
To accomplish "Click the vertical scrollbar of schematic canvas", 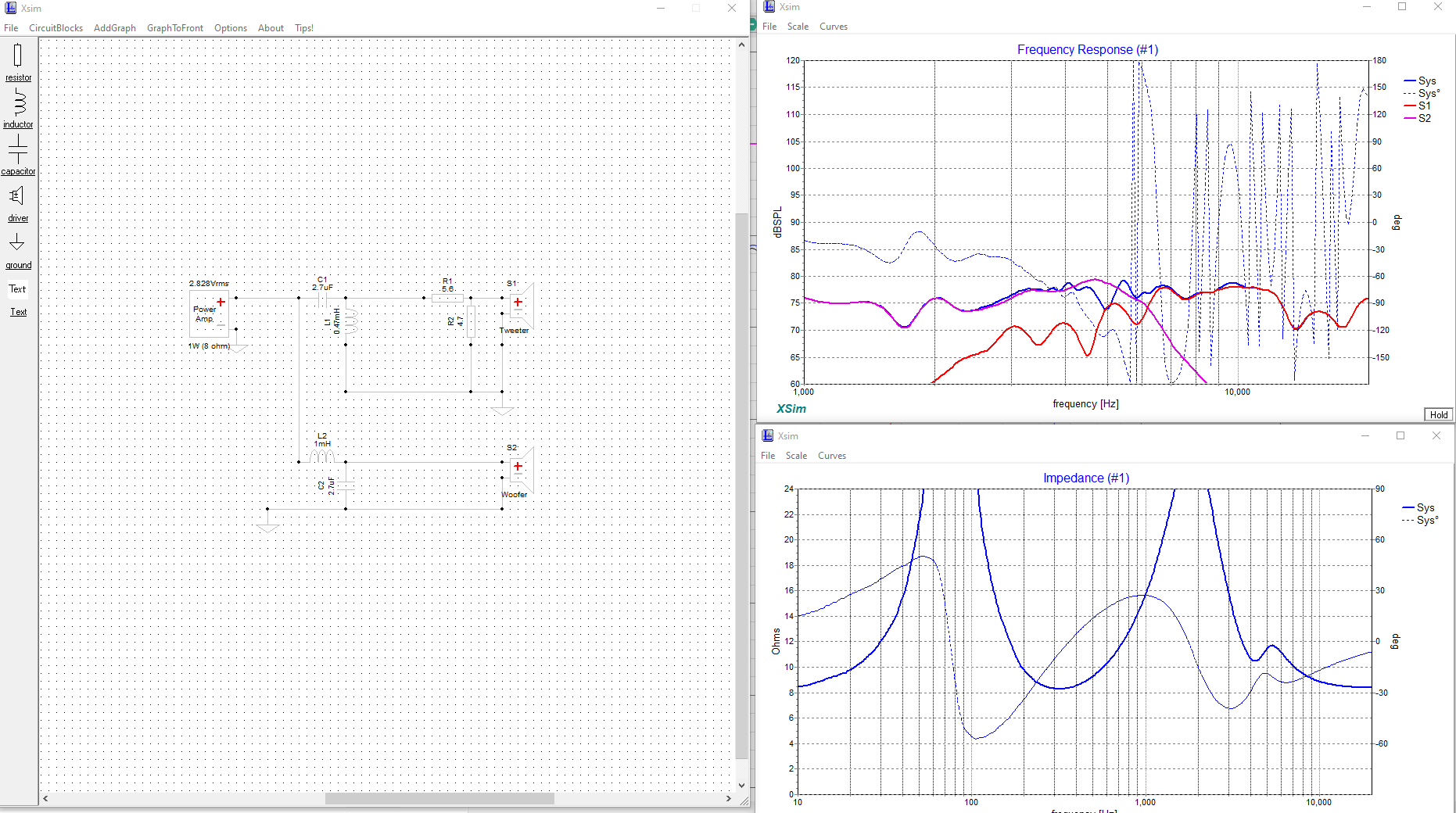I will click(x=741, y=485).
